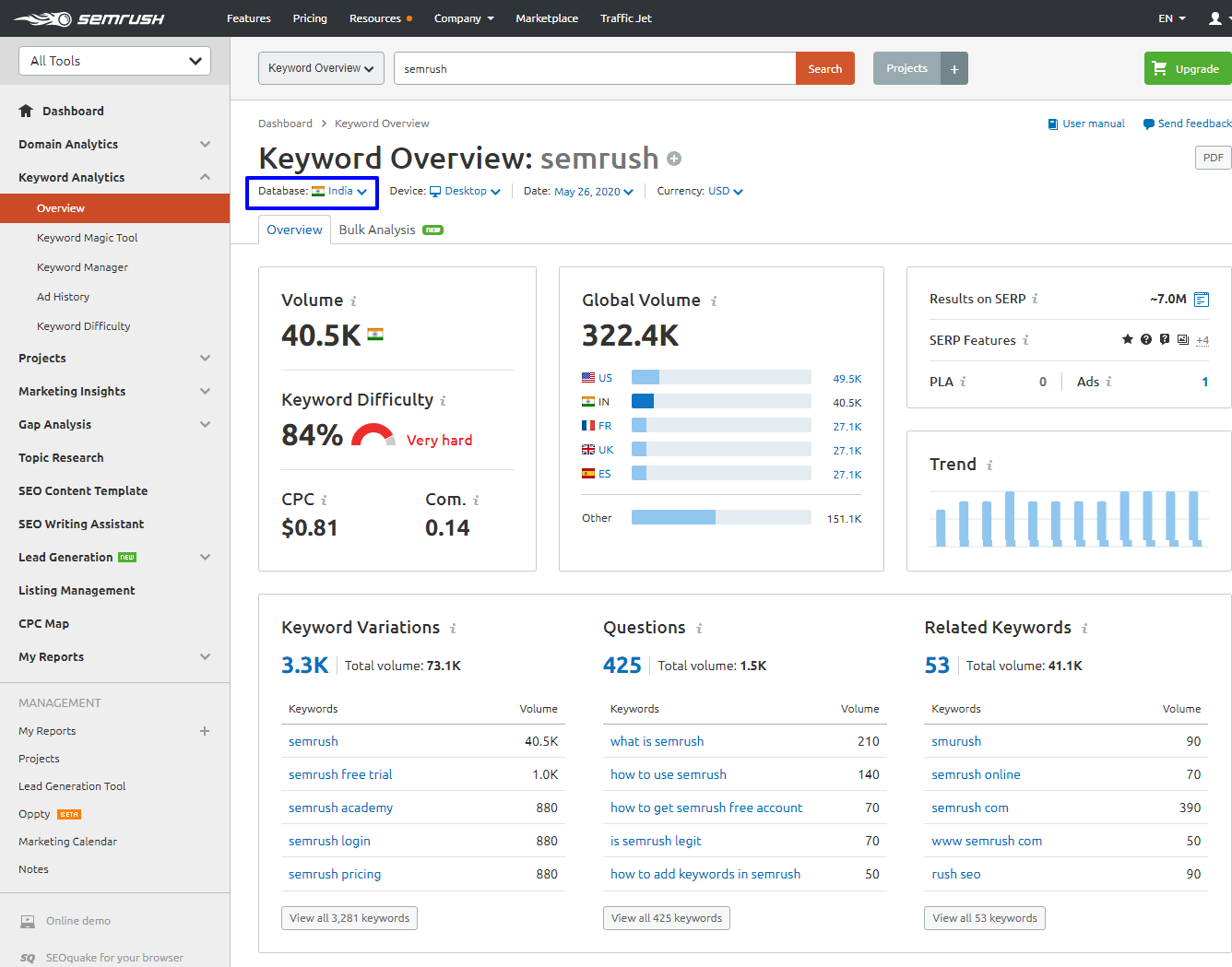Click the Trend info icon

point(989,466)
